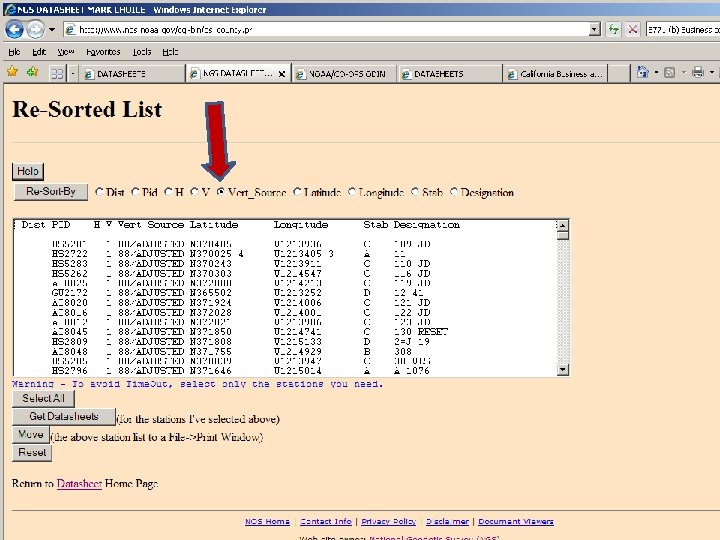
Task: Select station row GU2172
Action: 285,293
